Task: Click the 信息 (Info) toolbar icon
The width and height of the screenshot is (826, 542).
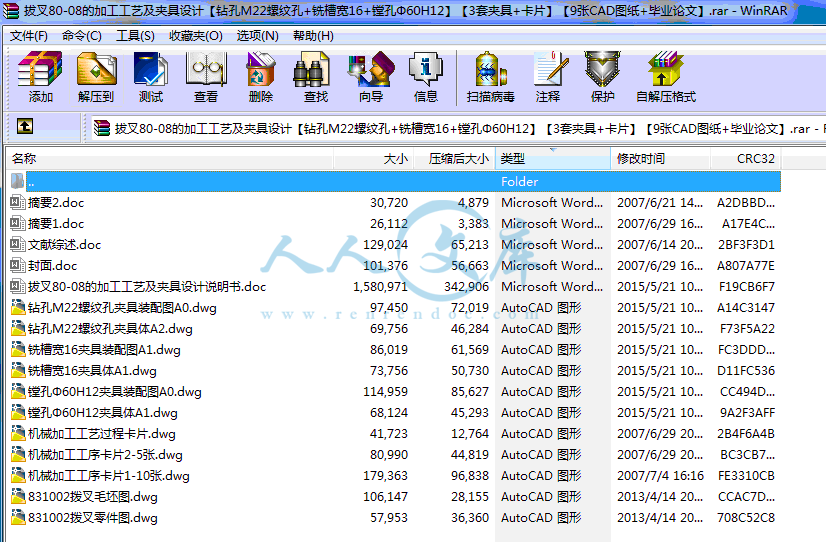Action: [x=426, y=69]
